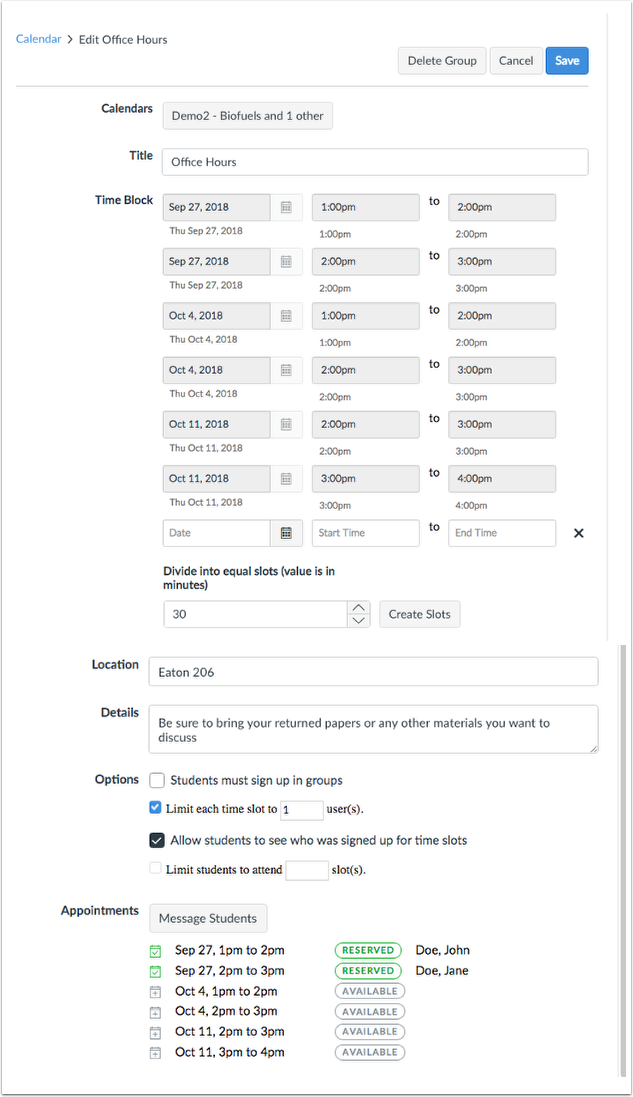
Task: Click AVAILABLE badge for Oct 4, 2pm
Action: [x=370, y=1012]
